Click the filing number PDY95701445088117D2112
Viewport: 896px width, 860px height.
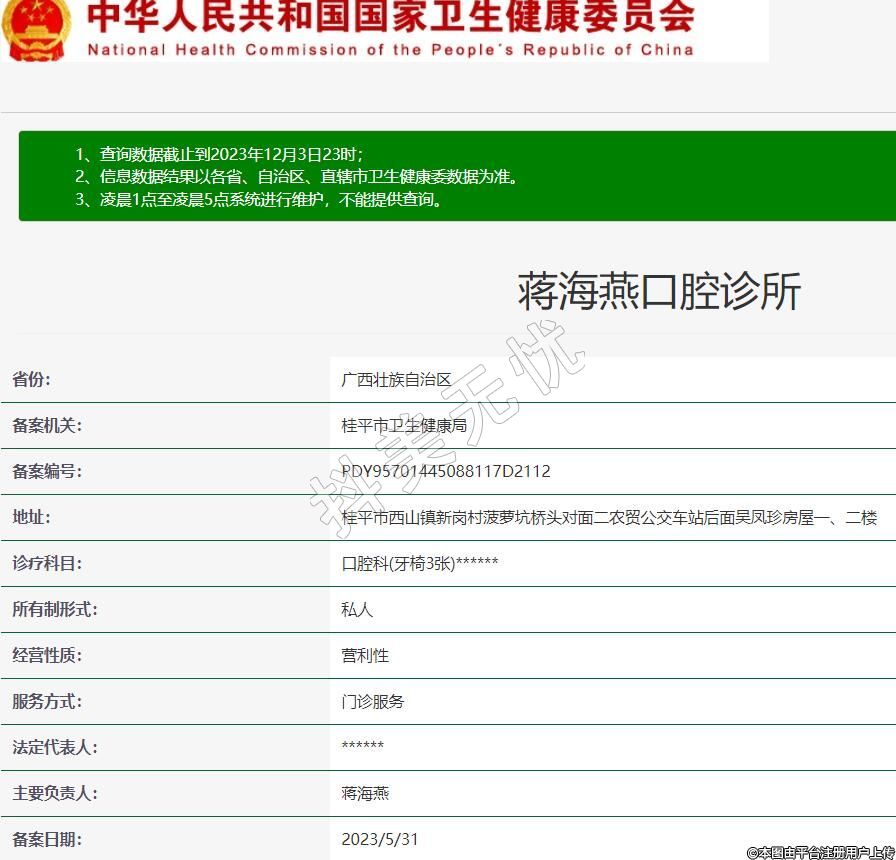tap(446, 471)
